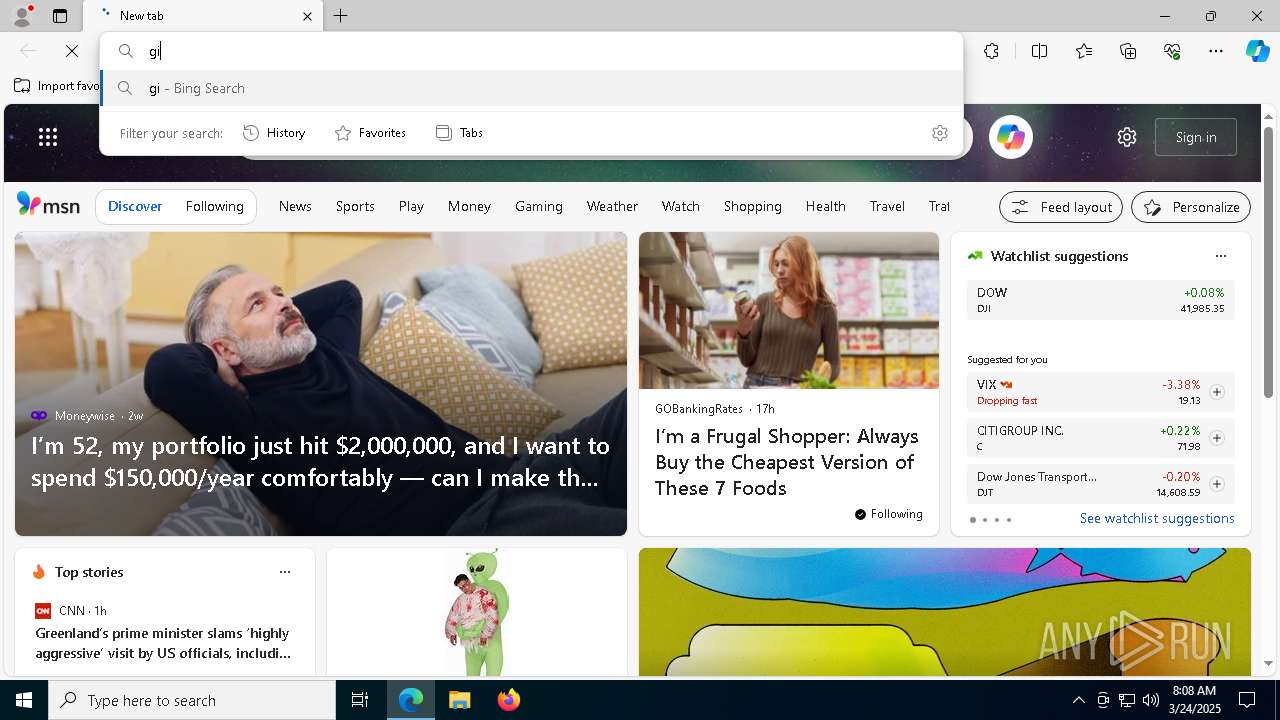Open the grocery shopper article image
This screenshot has width=1280, height=720.
tap(789, 310)
